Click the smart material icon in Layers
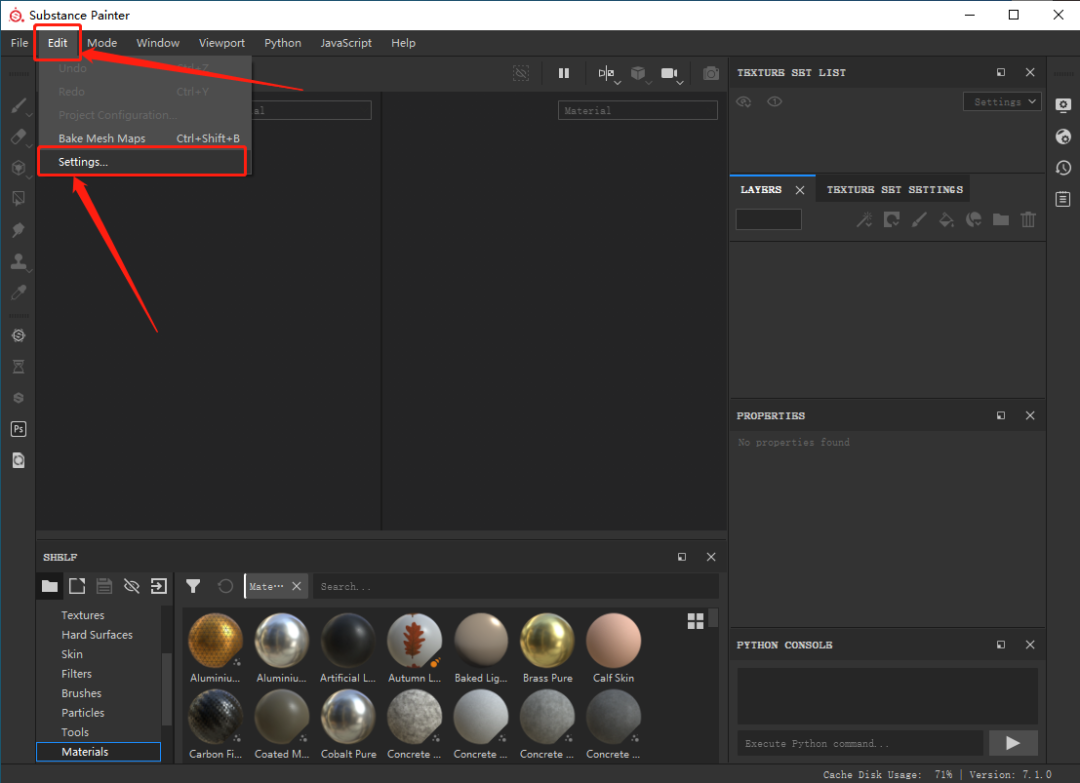This screenshot has width=1080, height=783. 973,220
